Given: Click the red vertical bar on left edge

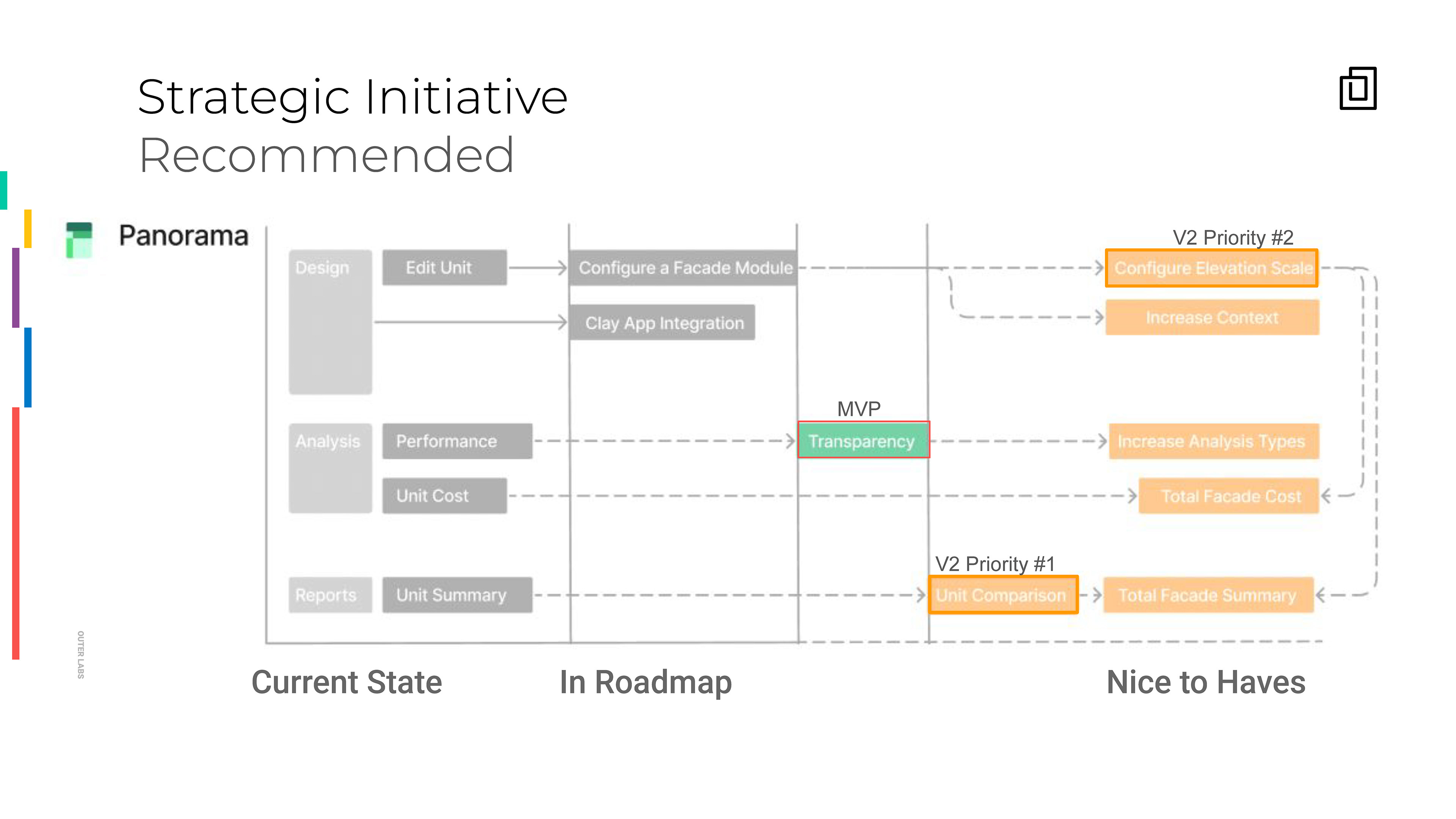Looking at the screenshot, I should coord(16,533).
